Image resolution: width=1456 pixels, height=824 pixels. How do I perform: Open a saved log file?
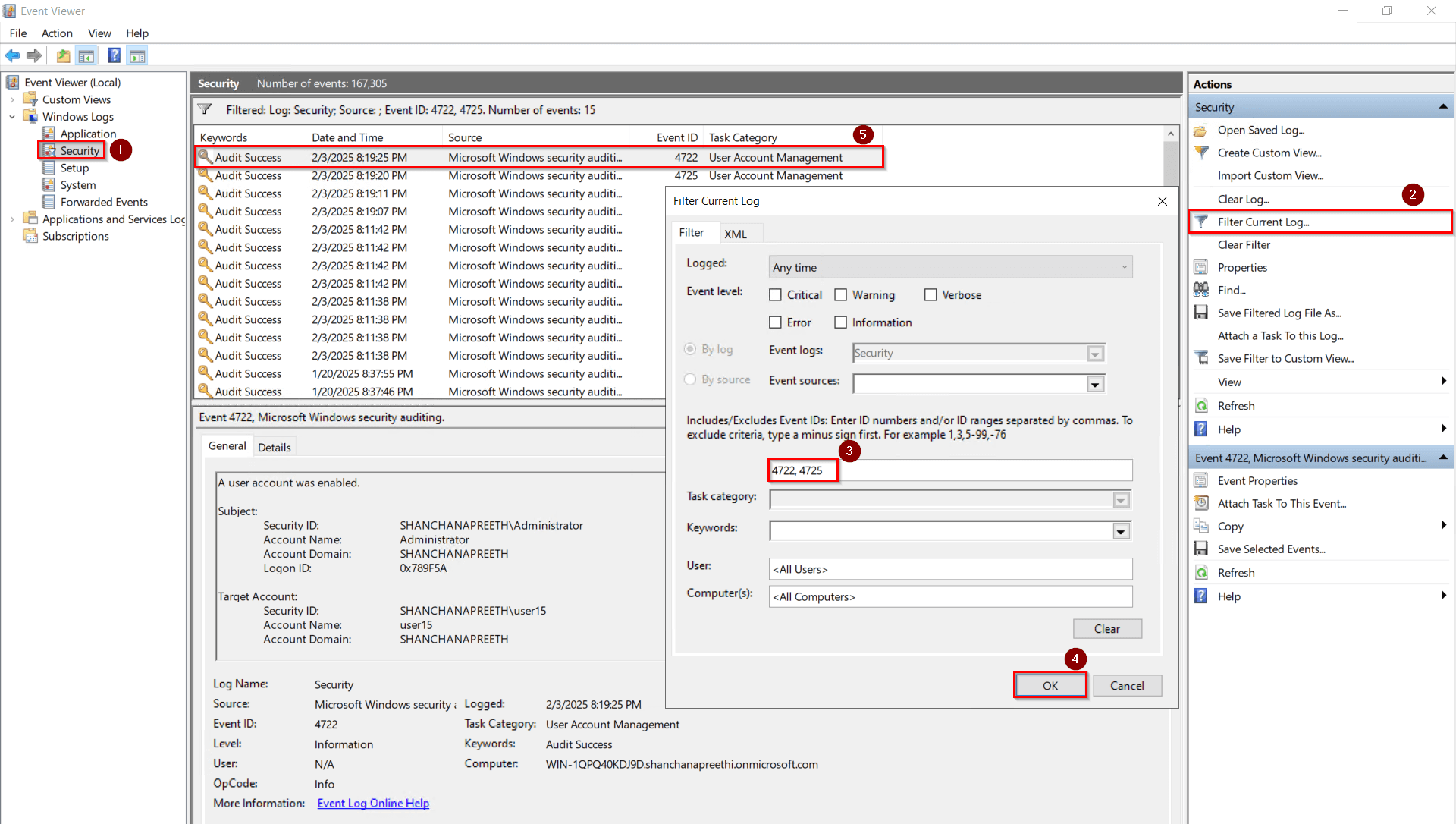pyautogui.click(x=1260, y=130)
